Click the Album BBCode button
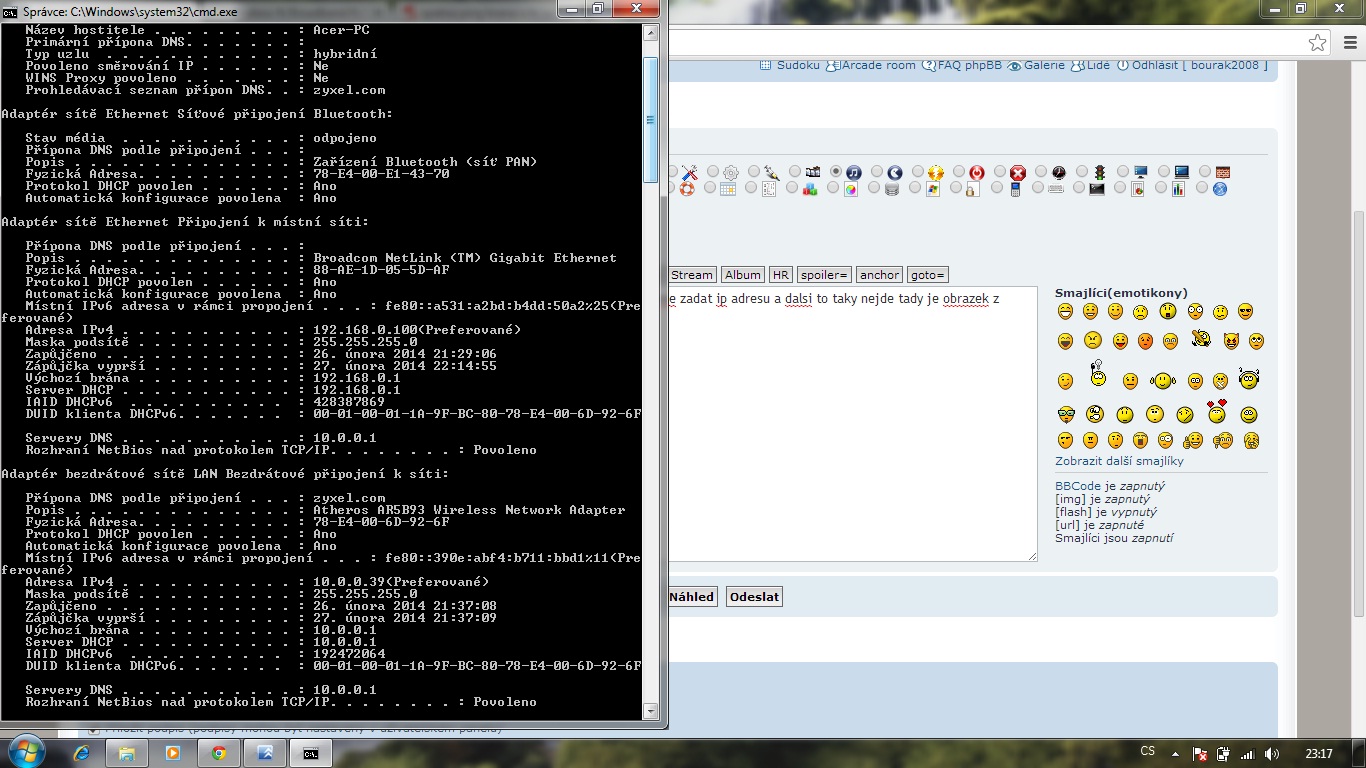 pyautogui.click(x=743, y=275)
